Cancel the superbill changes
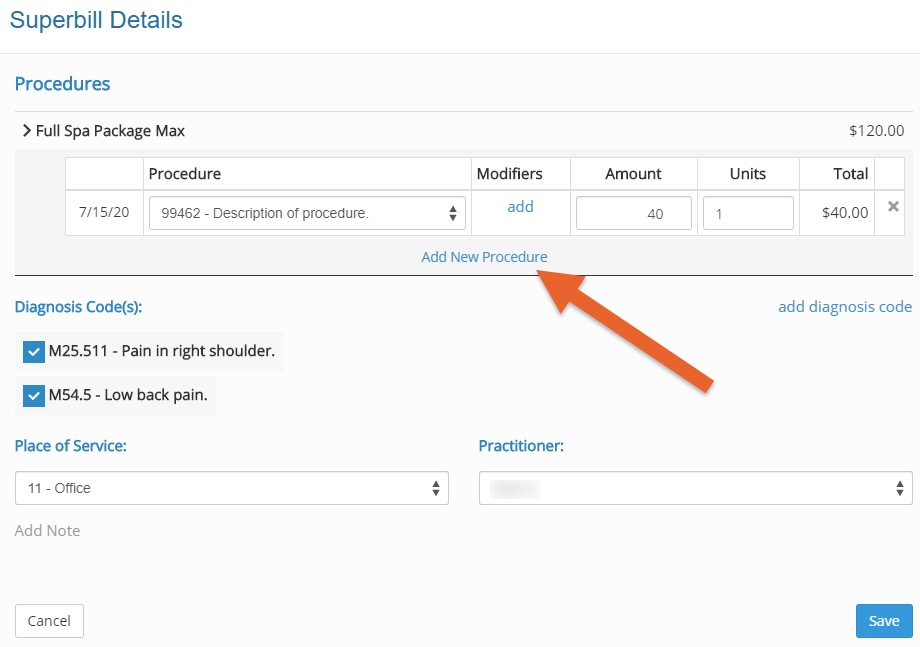The image size is (920, 647). (49, 621)
